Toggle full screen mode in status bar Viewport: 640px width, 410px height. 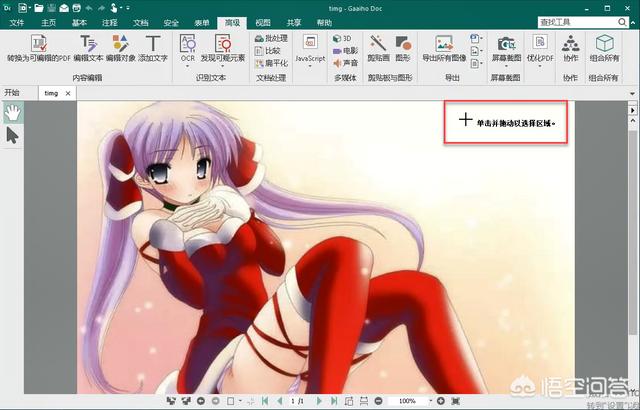455,401
